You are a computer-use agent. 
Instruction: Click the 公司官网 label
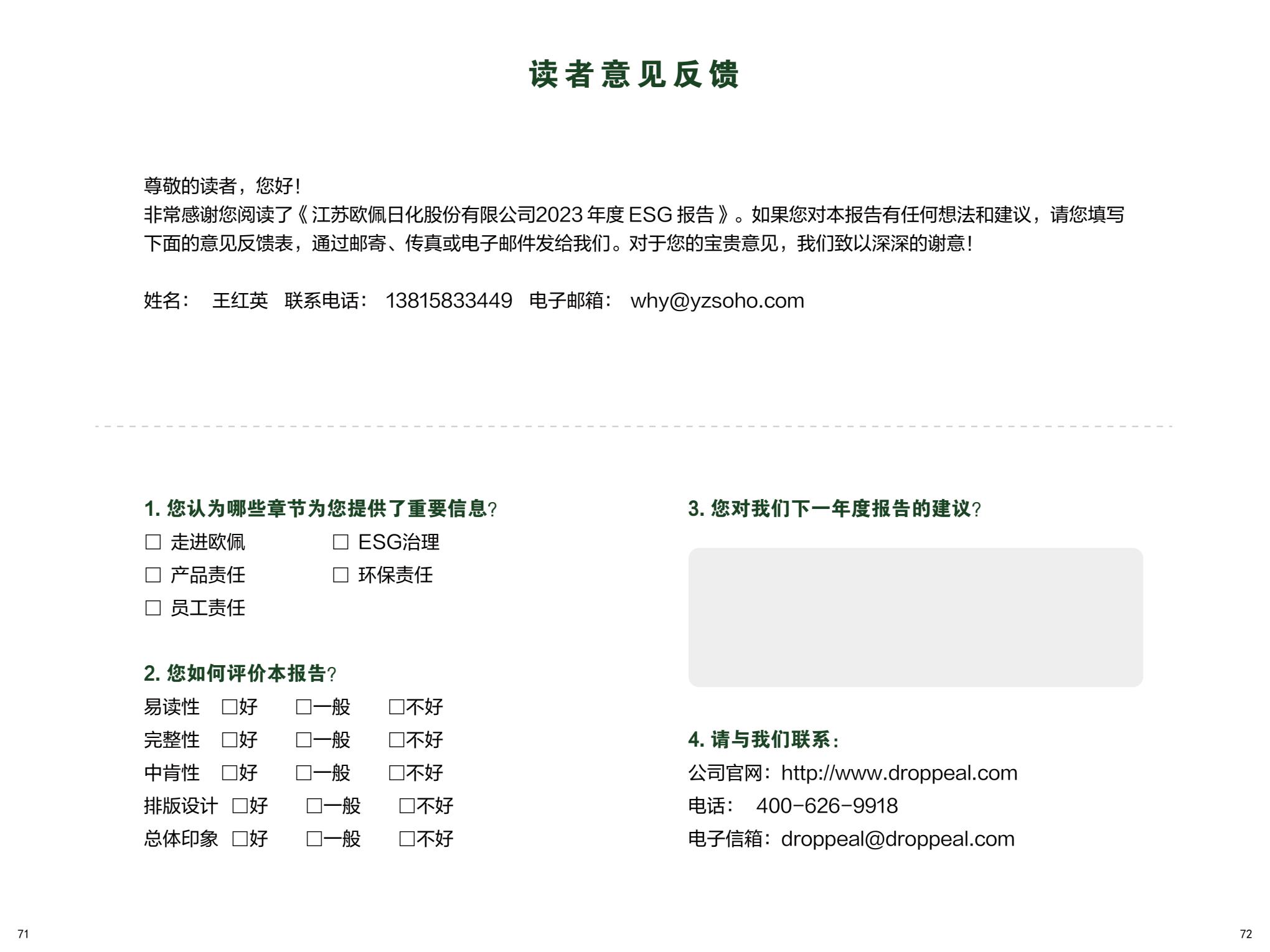(x=730, y=773)
